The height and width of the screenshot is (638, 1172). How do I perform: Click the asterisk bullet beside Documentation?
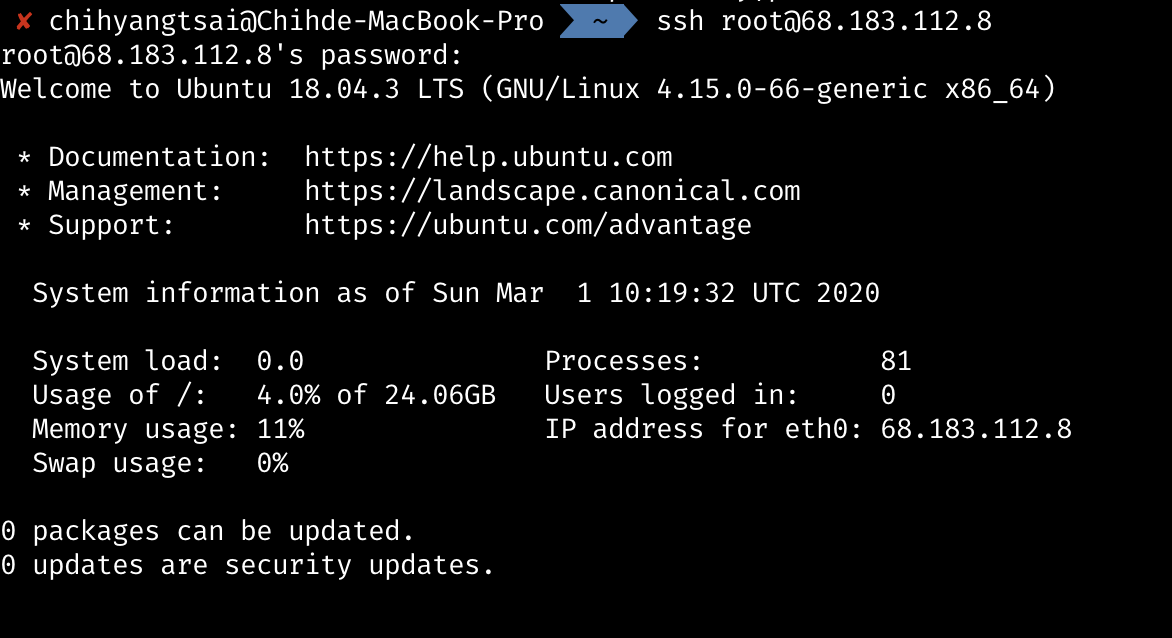pyautogui.click(x=24, y=159)
